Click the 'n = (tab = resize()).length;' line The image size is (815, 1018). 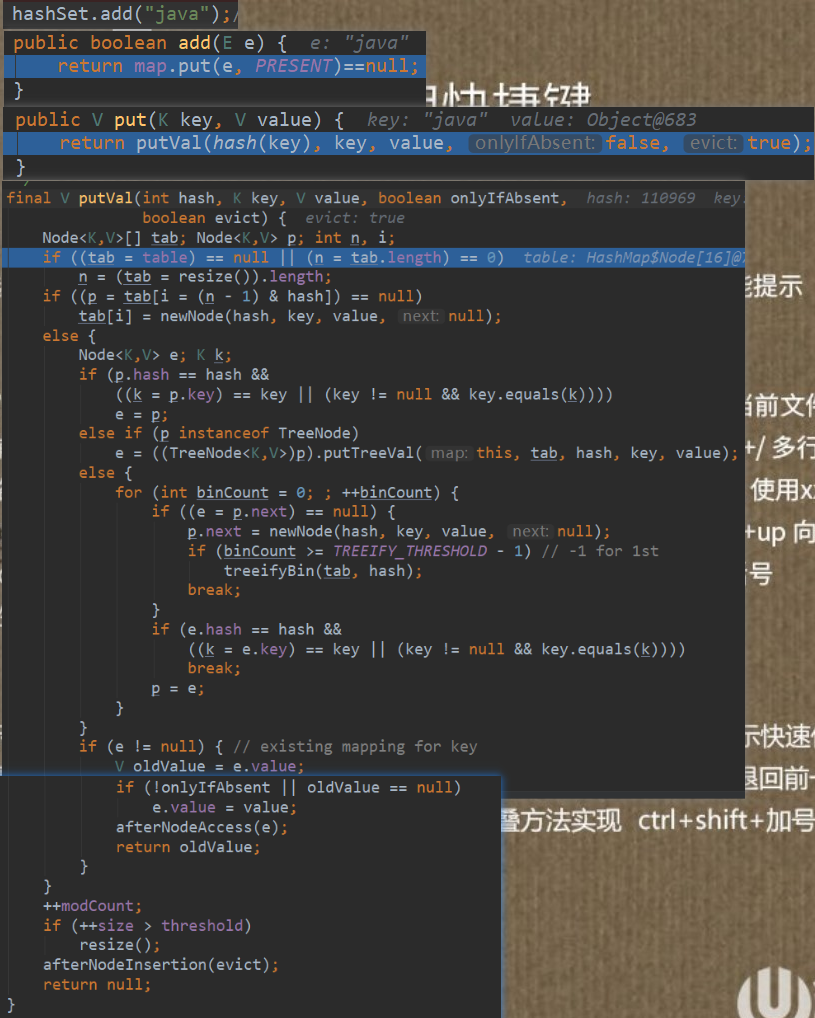point(205,277)
